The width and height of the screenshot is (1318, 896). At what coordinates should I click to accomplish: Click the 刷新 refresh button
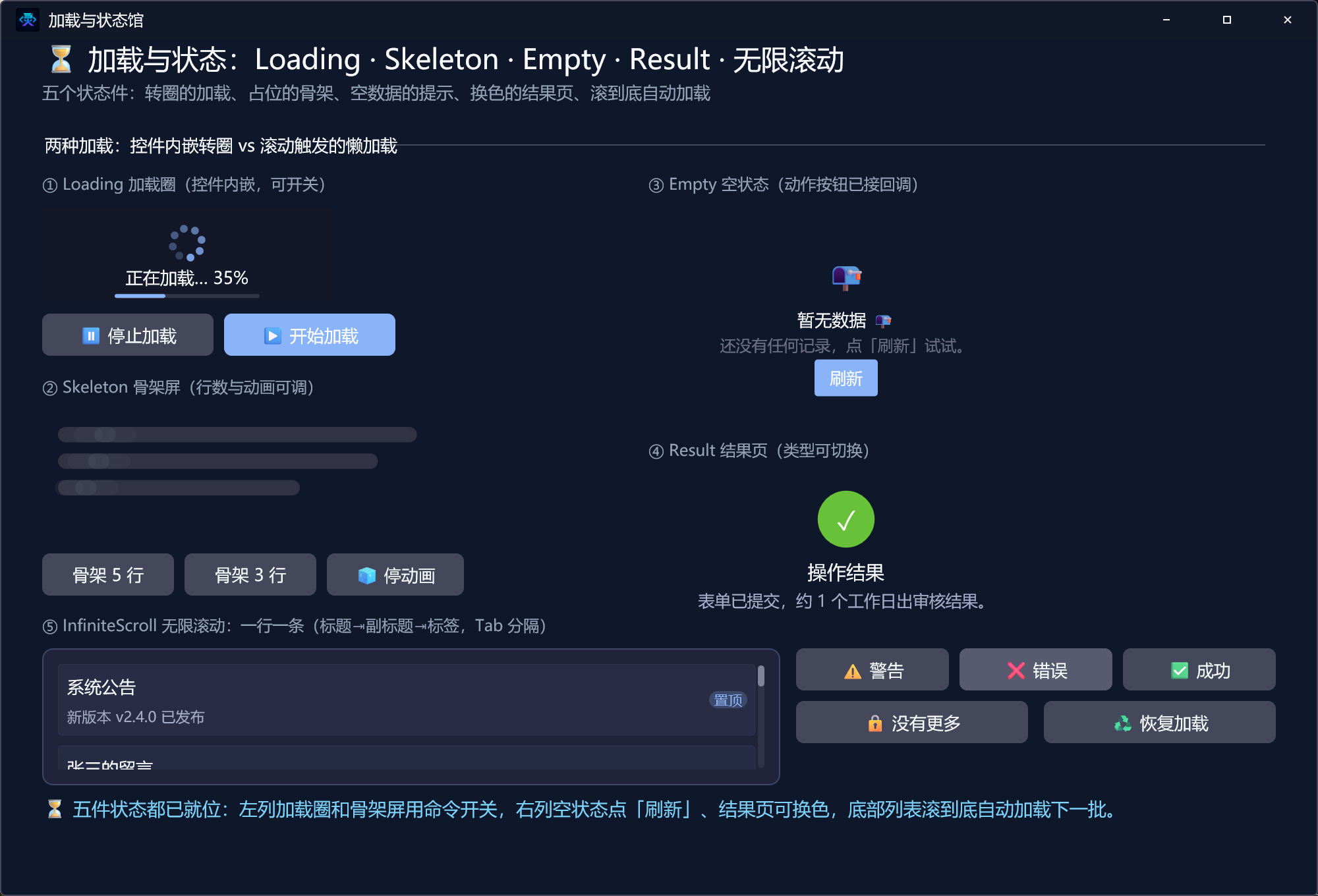click(x=845, y=378)
